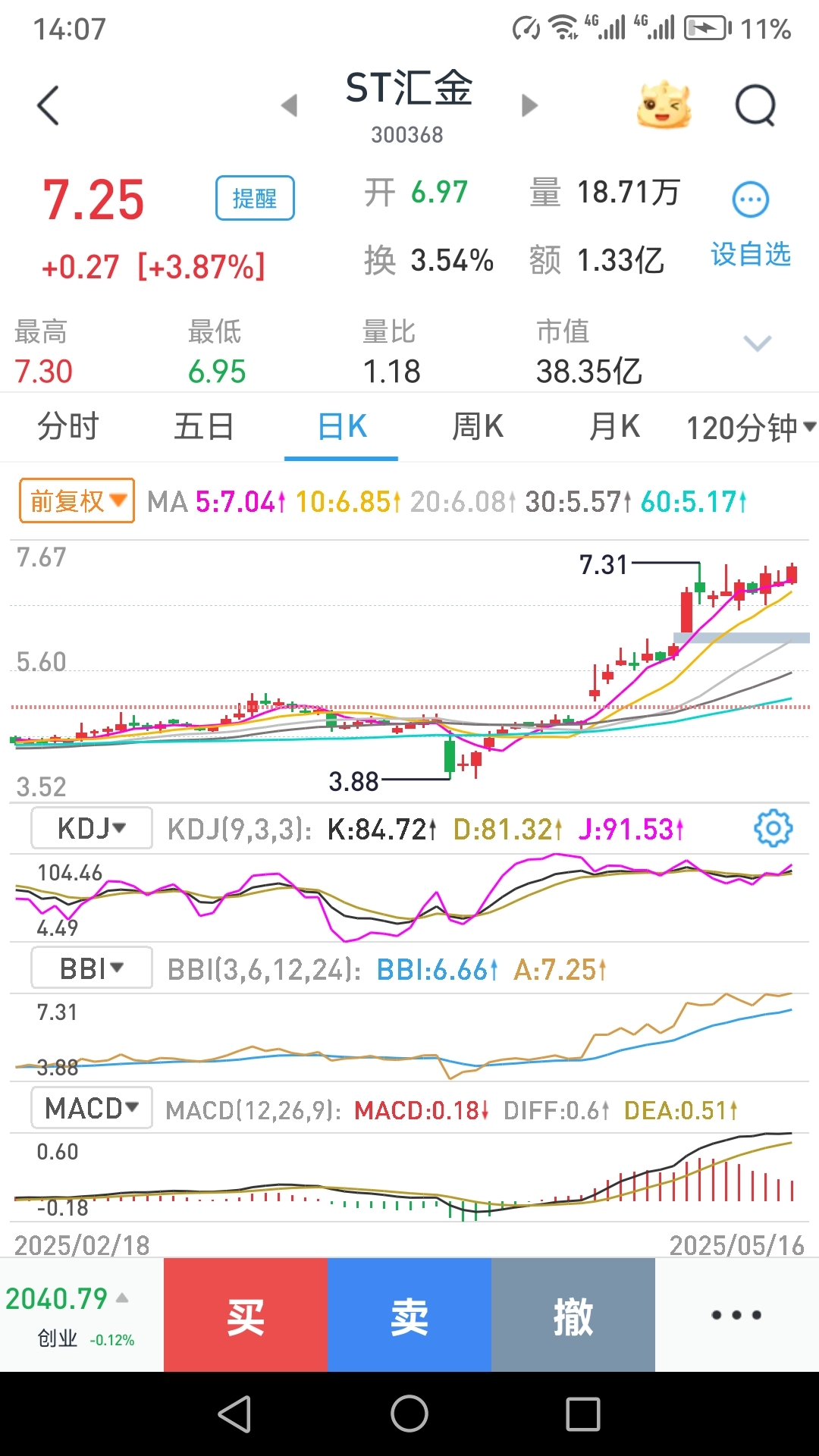Tap the 7.31 high price marker
Viewport: 819px width, 1456px height.
pos(604,564)
